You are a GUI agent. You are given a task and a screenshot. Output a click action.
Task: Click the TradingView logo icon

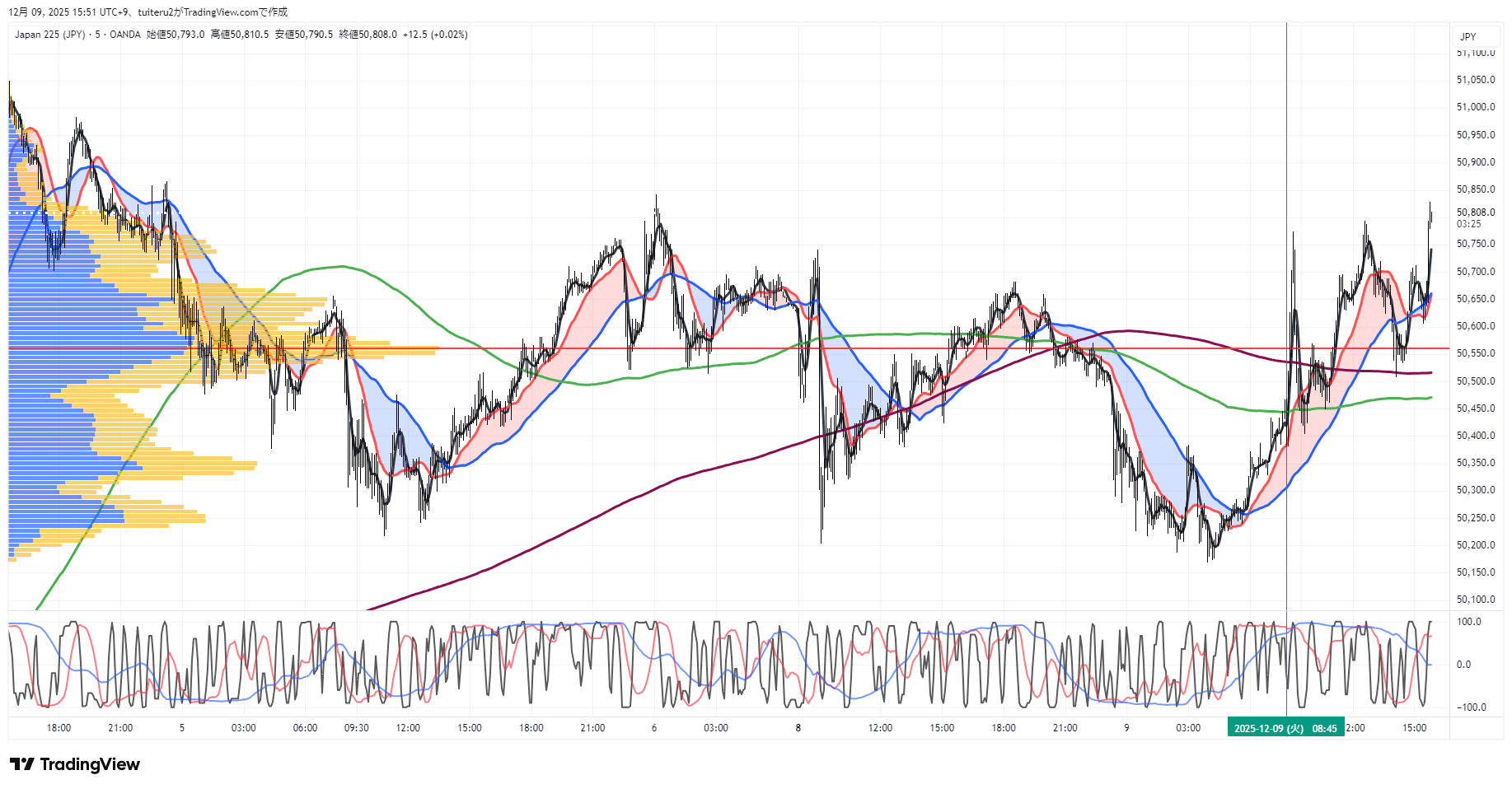point(21,764)
